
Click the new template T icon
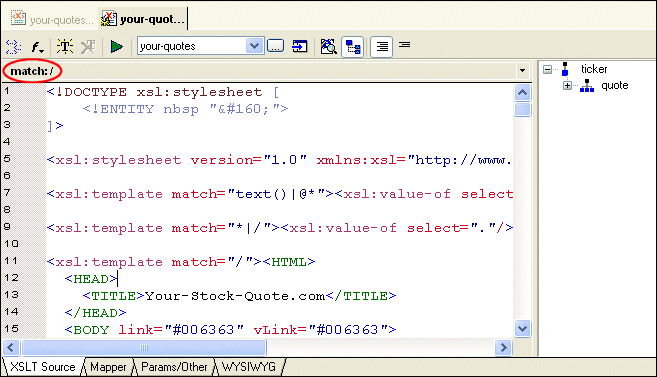(x=65, y=46)
